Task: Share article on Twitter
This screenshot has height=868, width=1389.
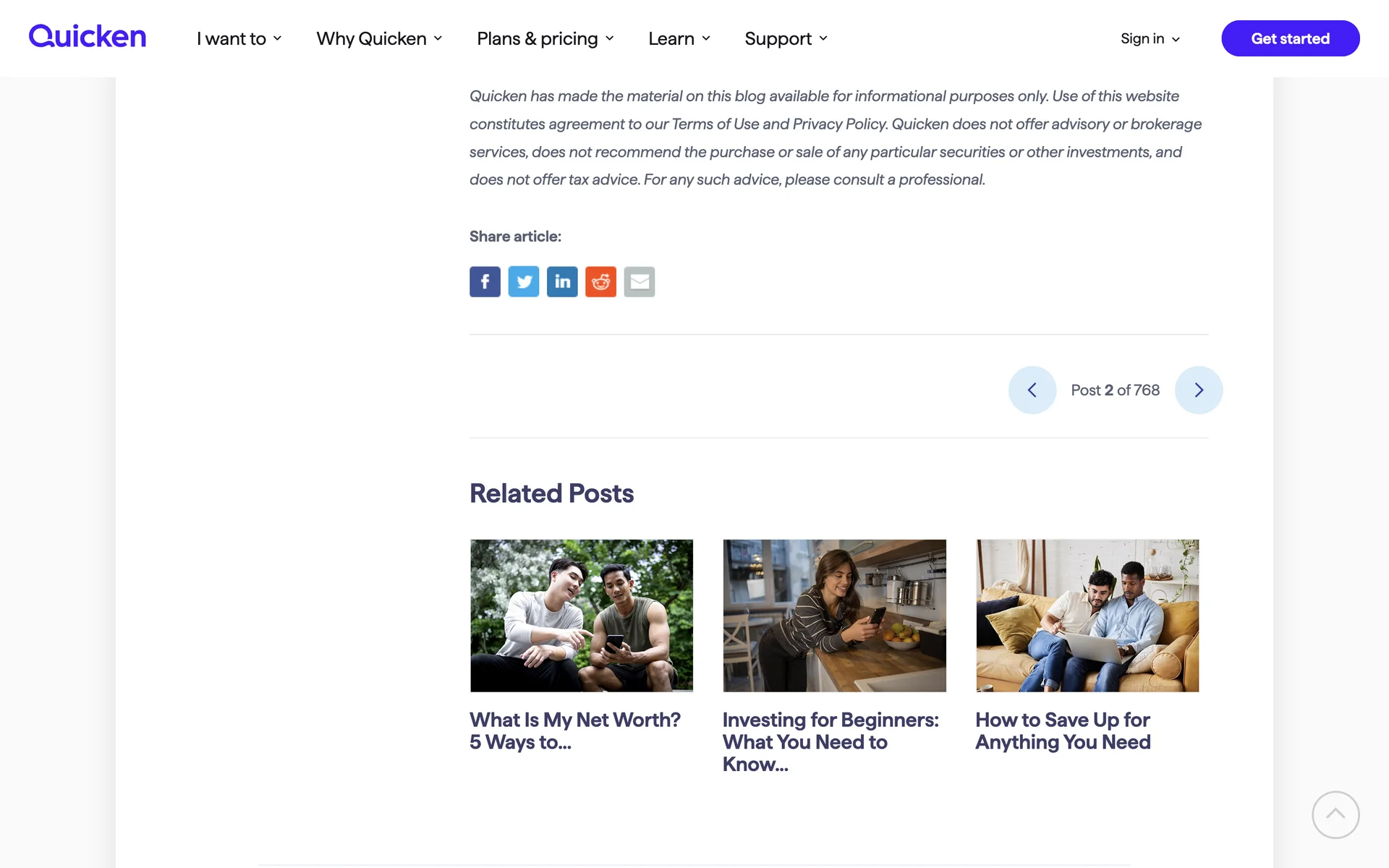Action: click(523, 281)
